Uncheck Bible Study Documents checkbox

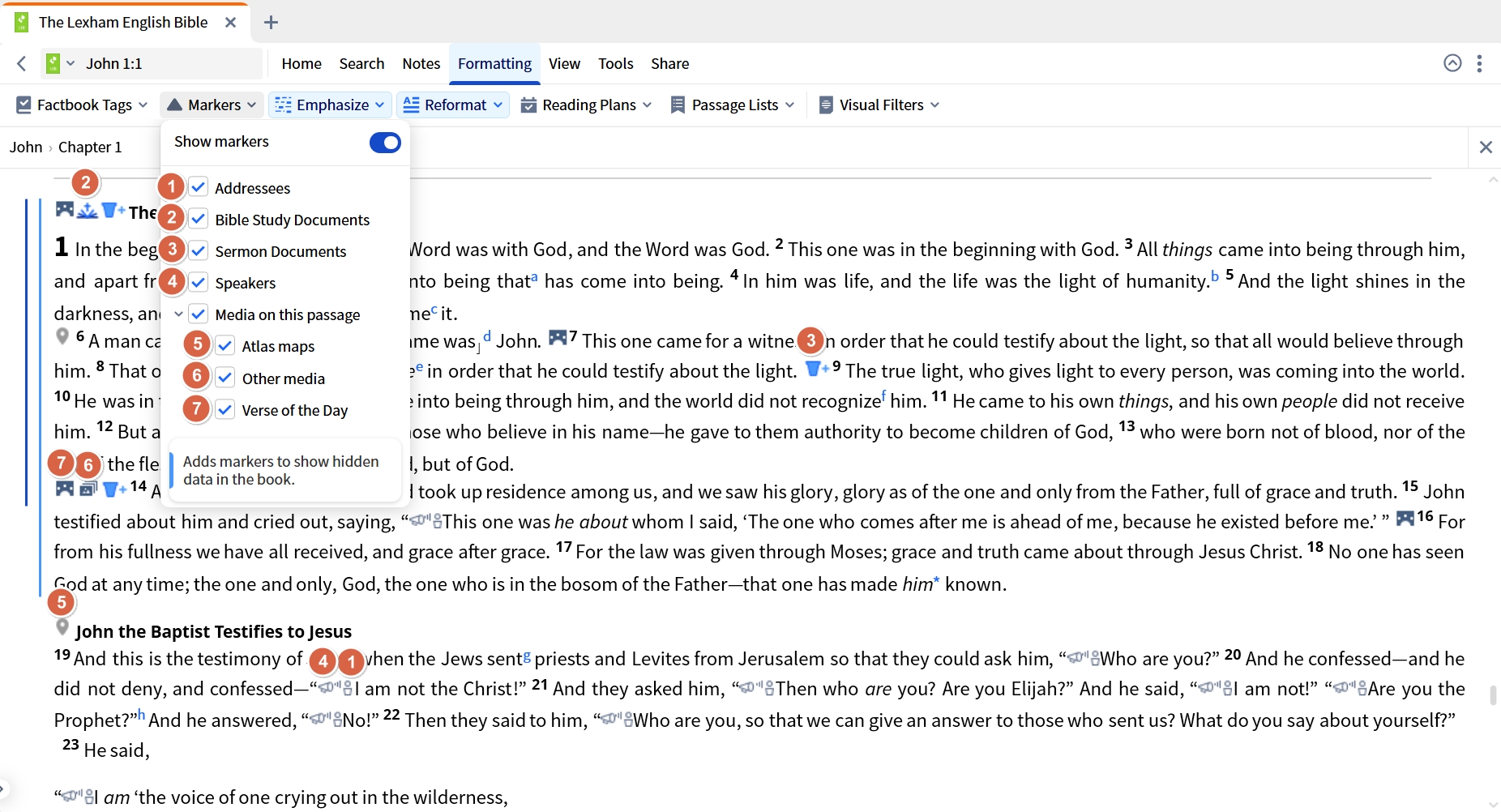199,219
